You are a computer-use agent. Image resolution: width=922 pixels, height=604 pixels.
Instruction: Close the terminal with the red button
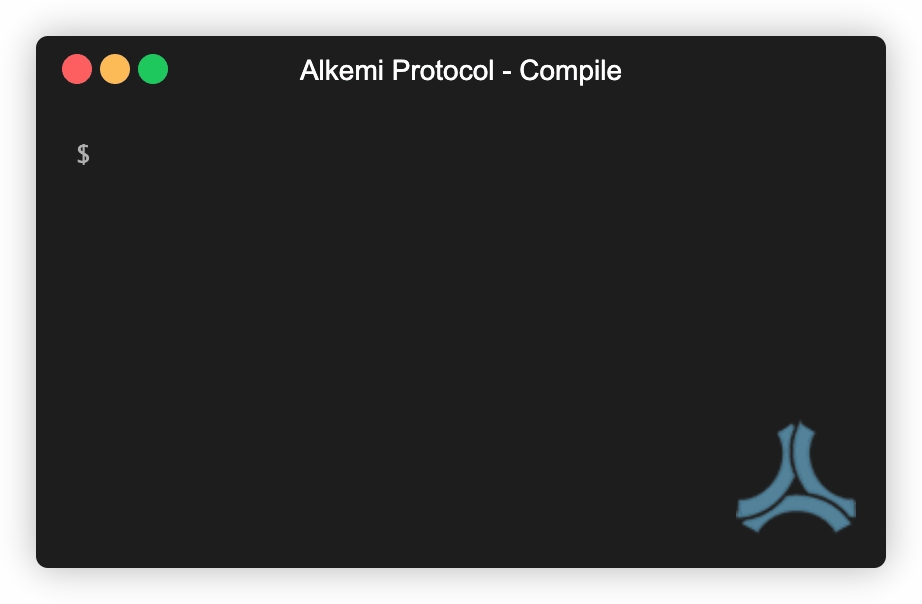pos(77,69)
